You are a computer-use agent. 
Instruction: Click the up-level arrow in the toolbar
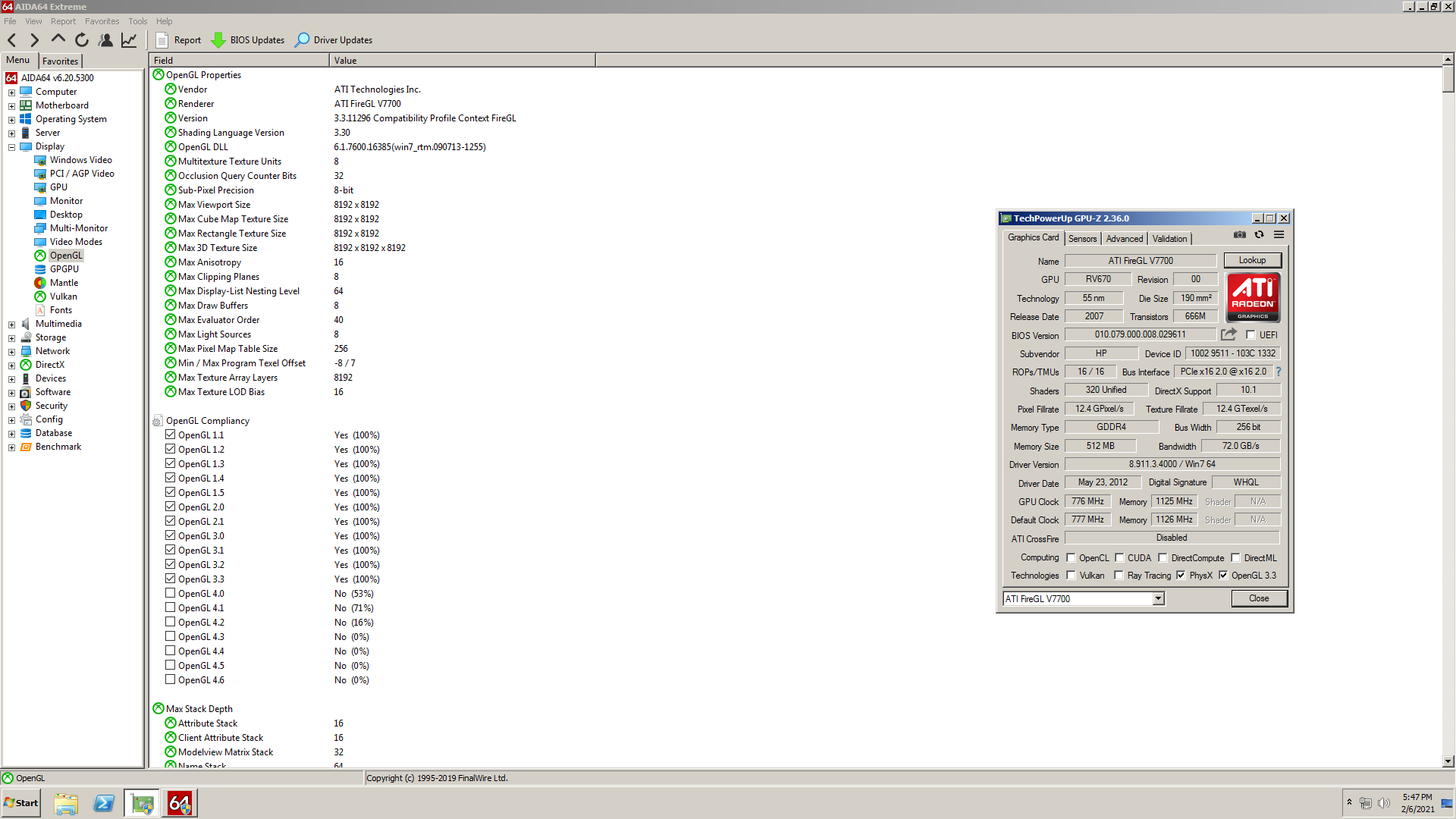click(58, 39)
